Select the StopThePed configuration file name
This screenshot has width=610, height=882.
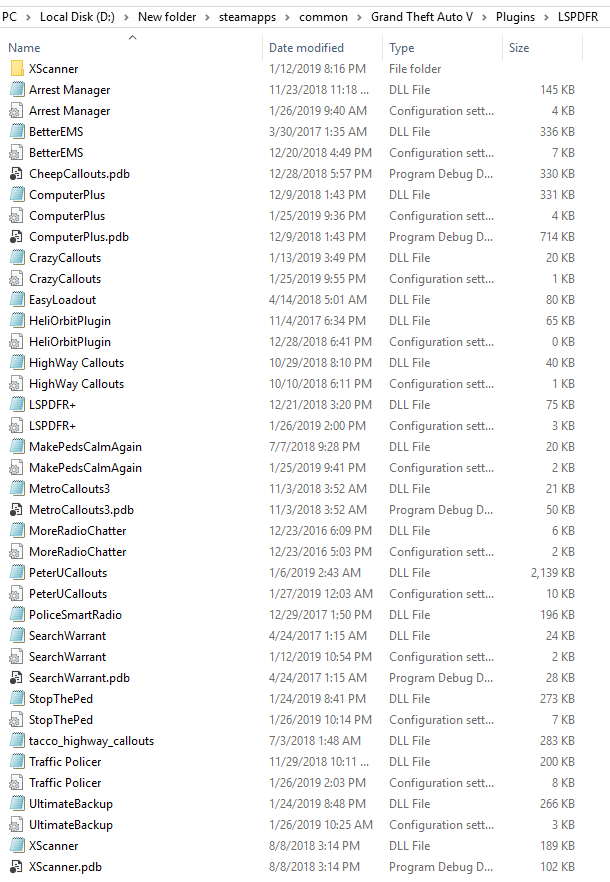pos(61,720)
